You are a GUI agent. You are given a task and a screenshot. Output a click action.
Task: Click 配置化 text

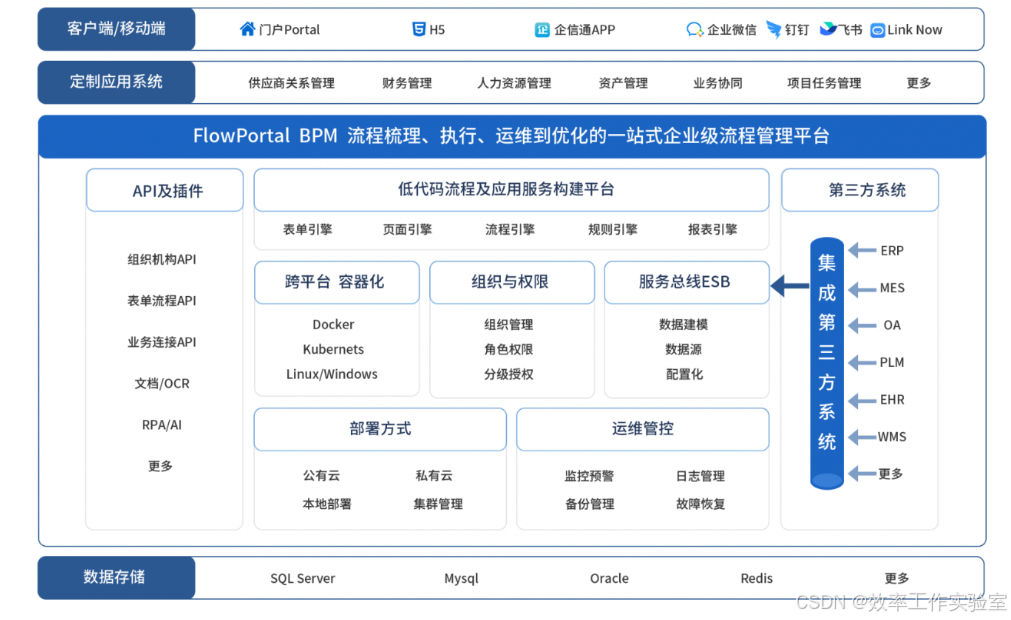(684, 374)
